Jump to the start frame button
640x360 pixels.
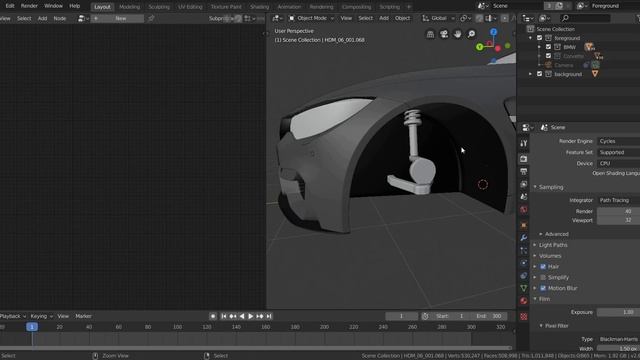click(x=224, y=316)
